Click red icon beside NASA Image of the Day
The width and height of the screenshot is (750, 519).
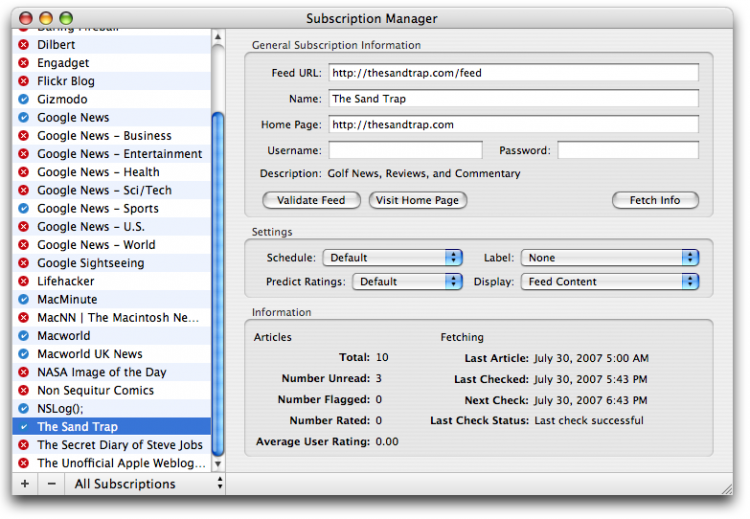(x=23, y=372)
